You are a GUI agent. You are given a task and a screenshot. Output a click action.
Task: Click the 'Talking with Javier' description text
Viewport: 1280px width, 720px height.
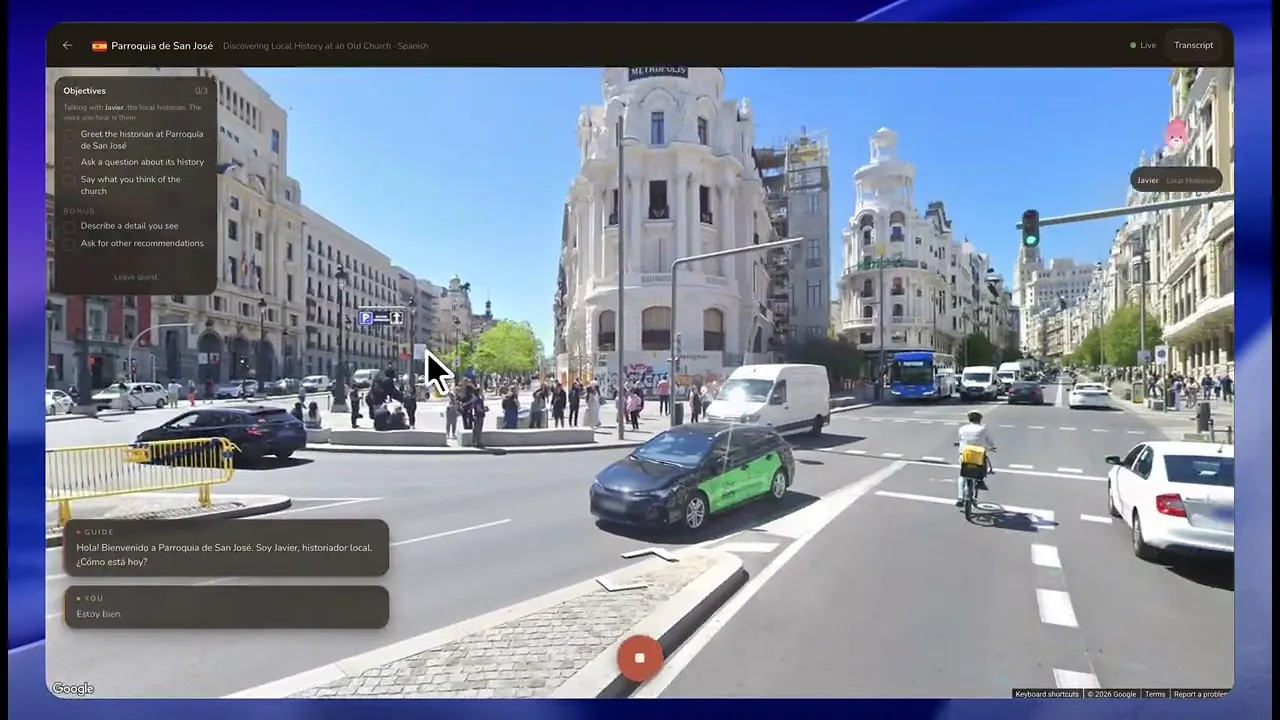132,112
